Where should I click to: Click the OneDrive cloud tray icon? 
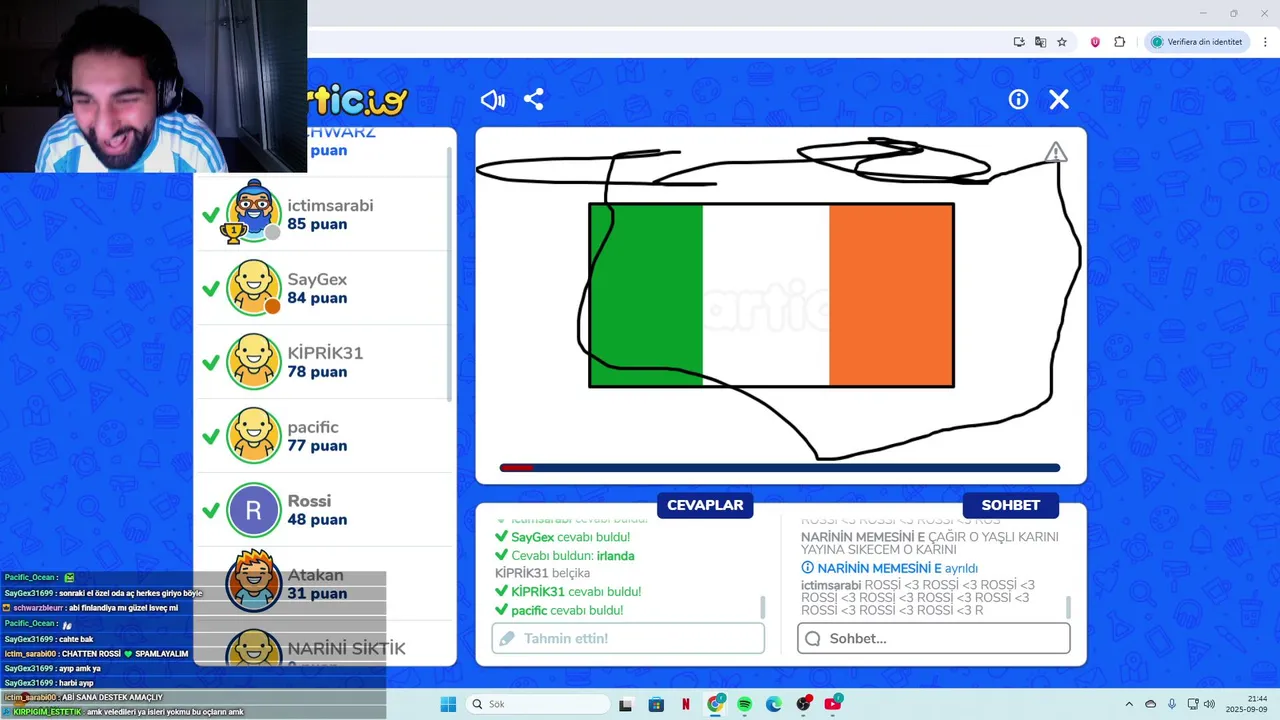[x=1150, y=704]
